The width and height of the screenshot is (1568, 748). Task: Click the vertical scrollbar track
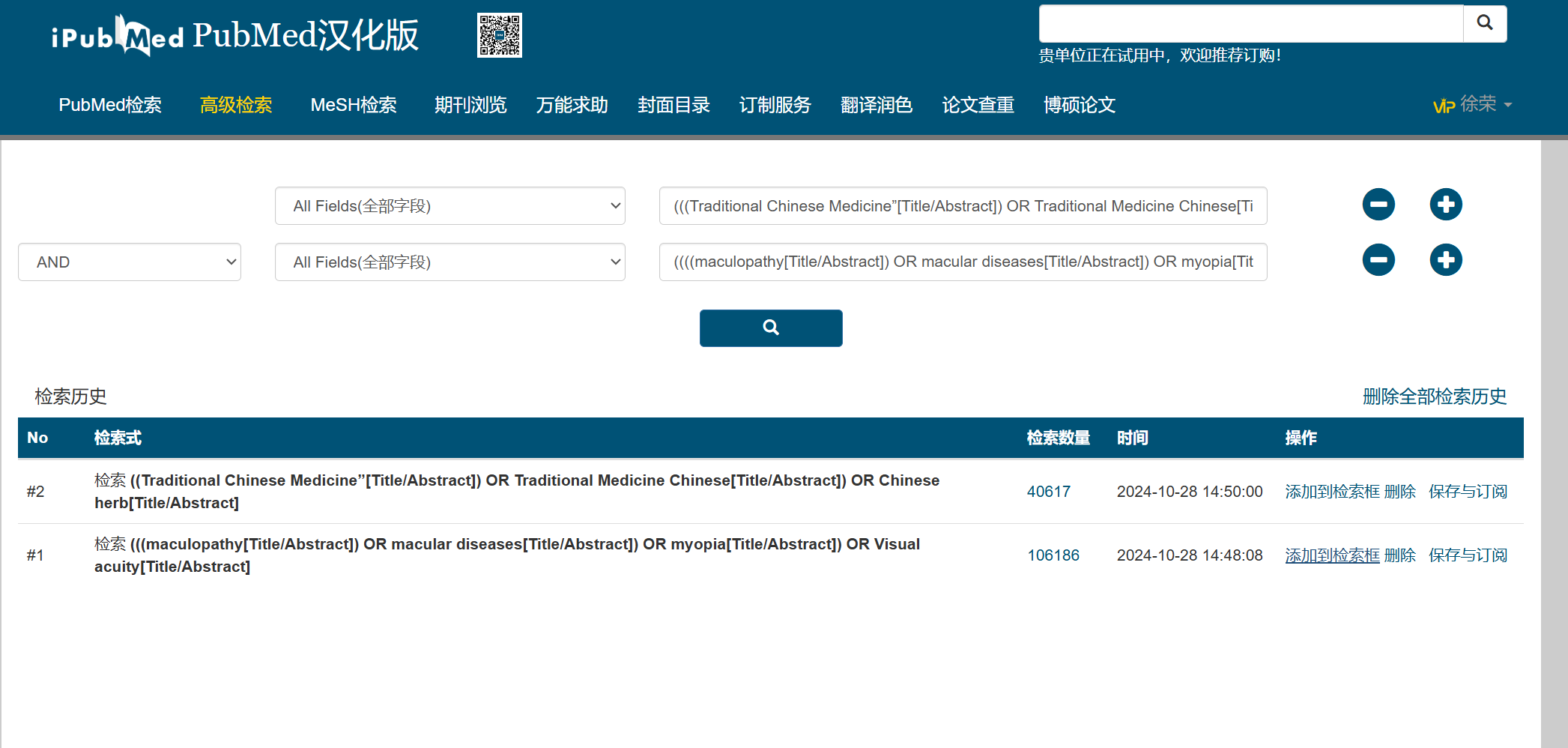click(1555, 444)
